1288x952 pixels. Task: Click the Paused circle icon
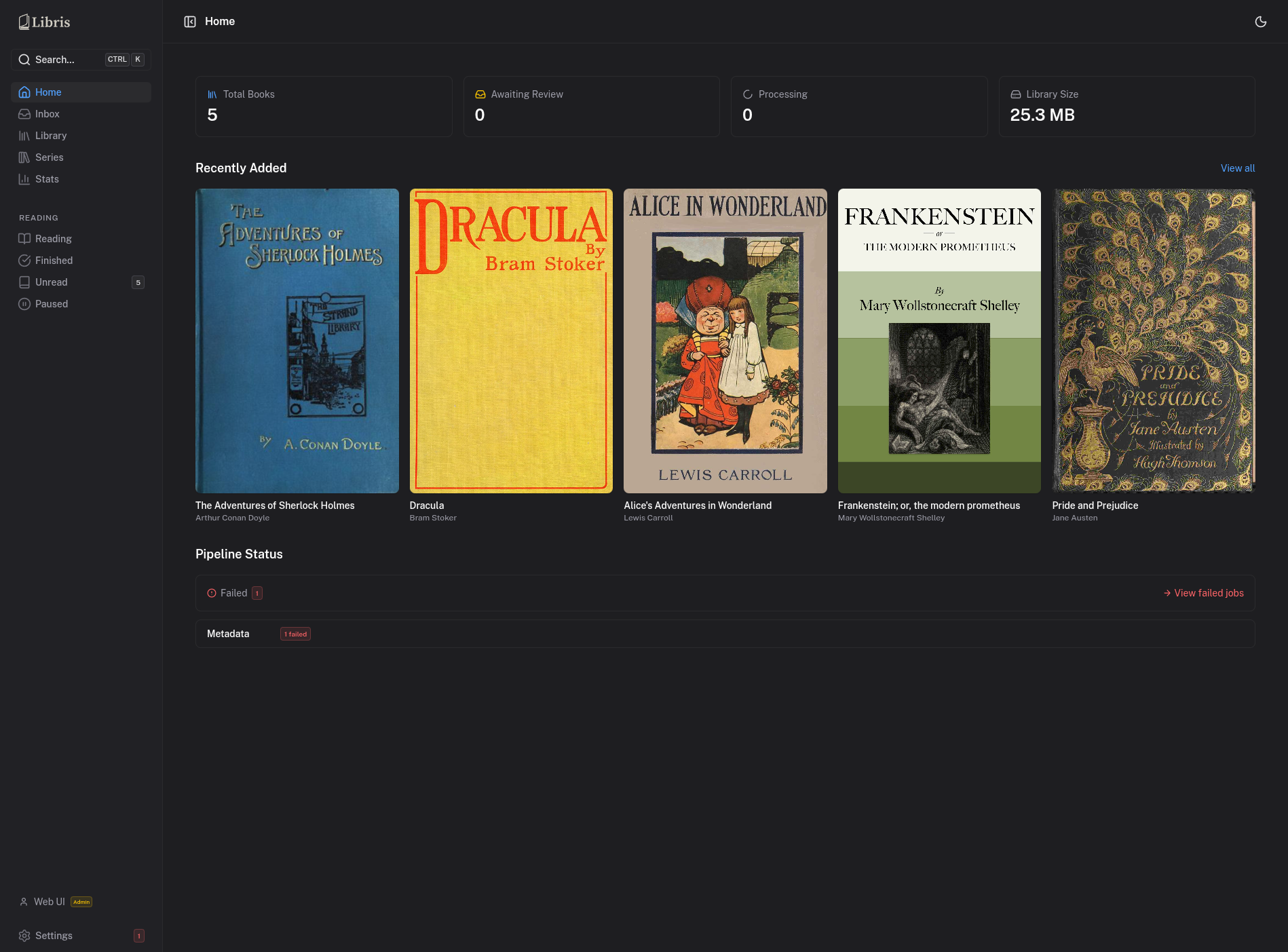pos(24,304)
